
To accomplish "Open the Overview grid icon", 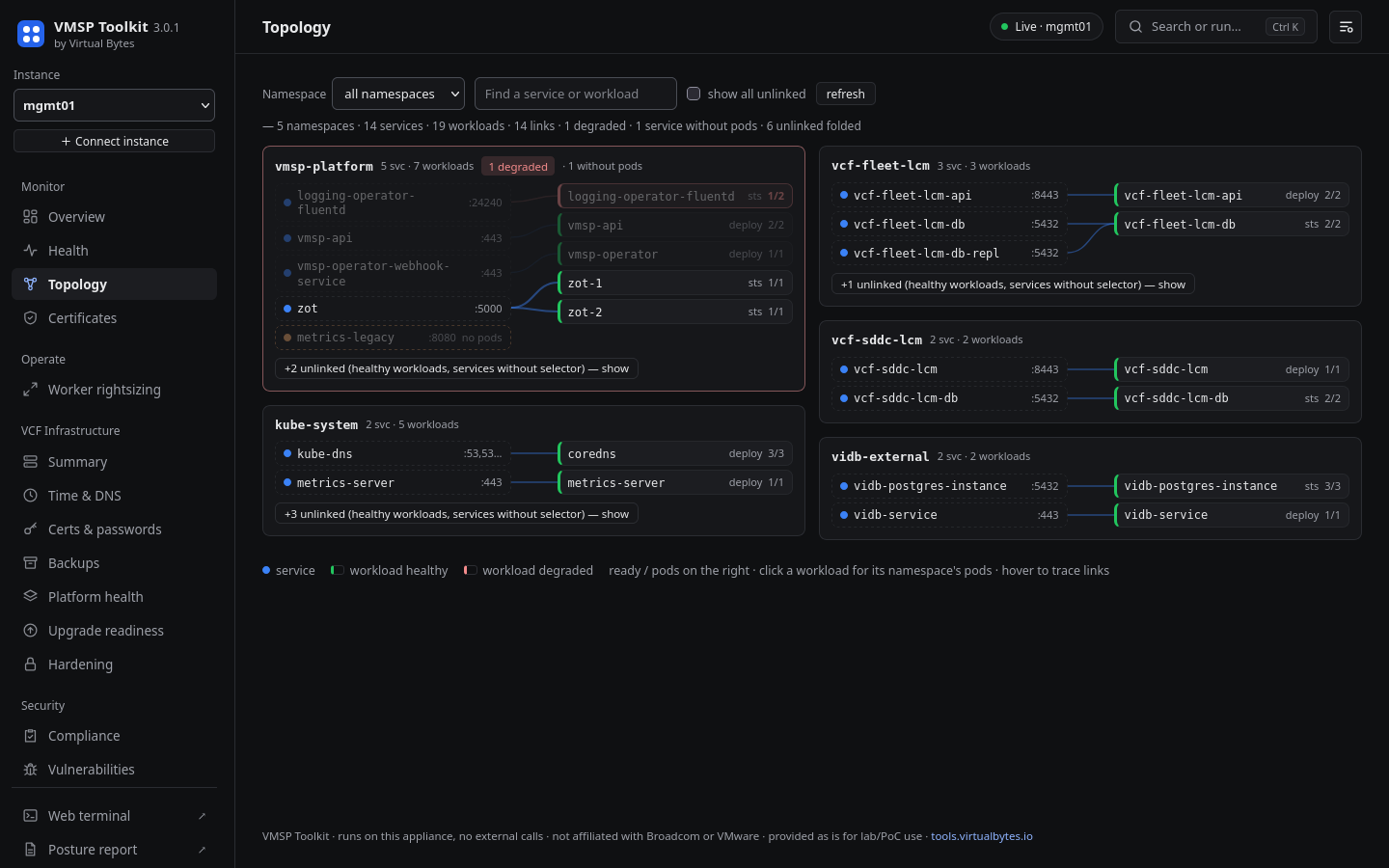I will [x=30, y=217].
